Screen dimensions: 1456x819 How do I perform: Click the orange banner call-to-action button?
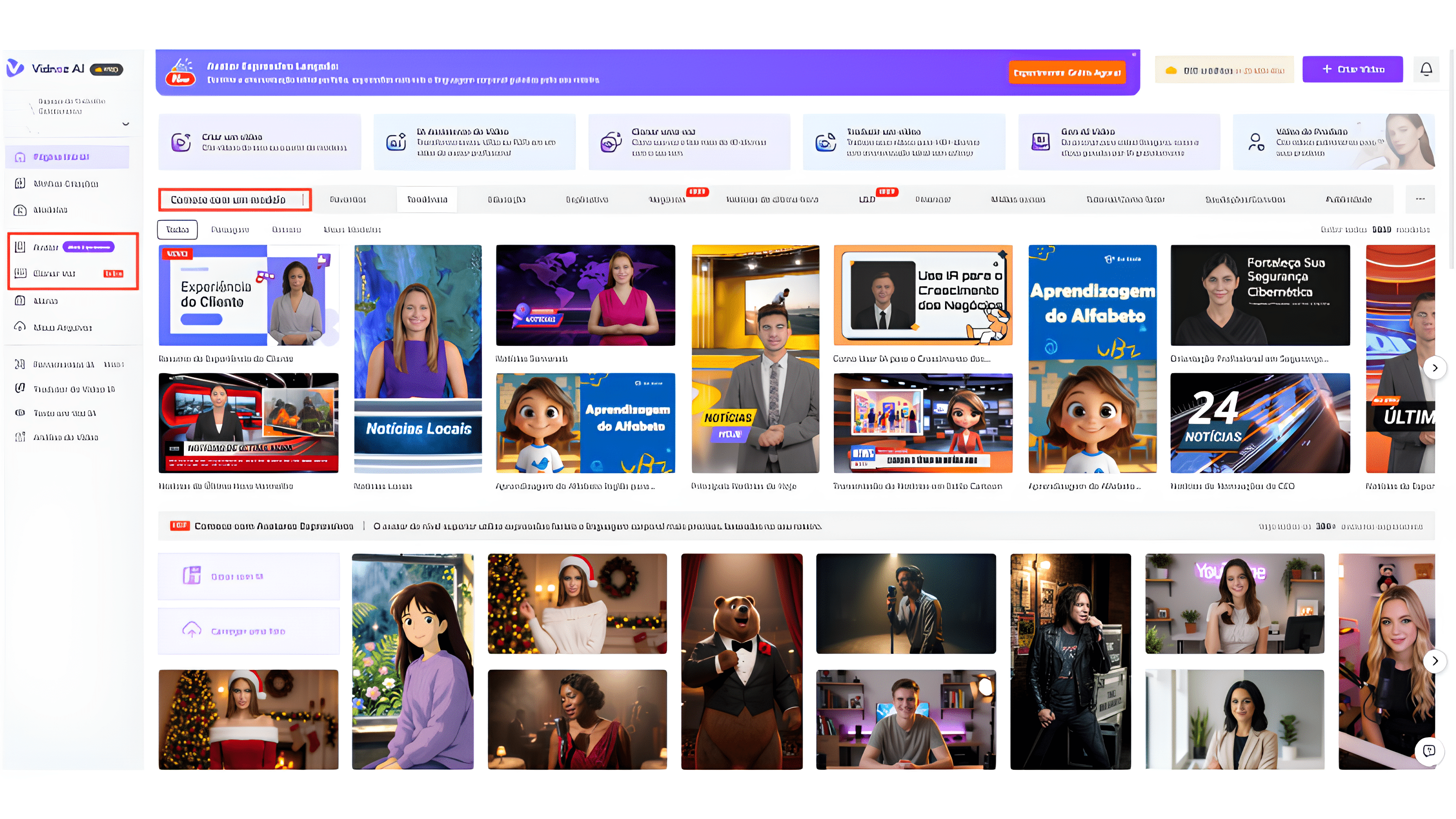pyautogui.click(x=1067, y=73)
